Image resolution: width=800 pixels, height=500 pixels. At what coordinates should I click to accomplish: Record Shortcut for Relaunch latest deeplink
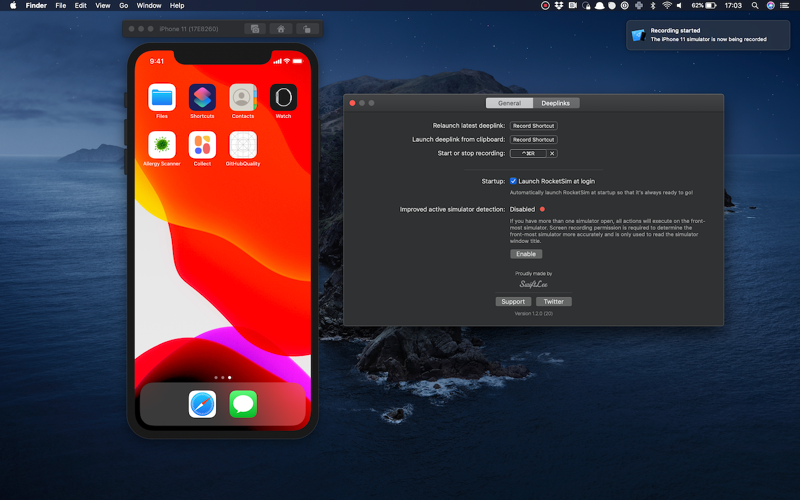pos(534,126)
